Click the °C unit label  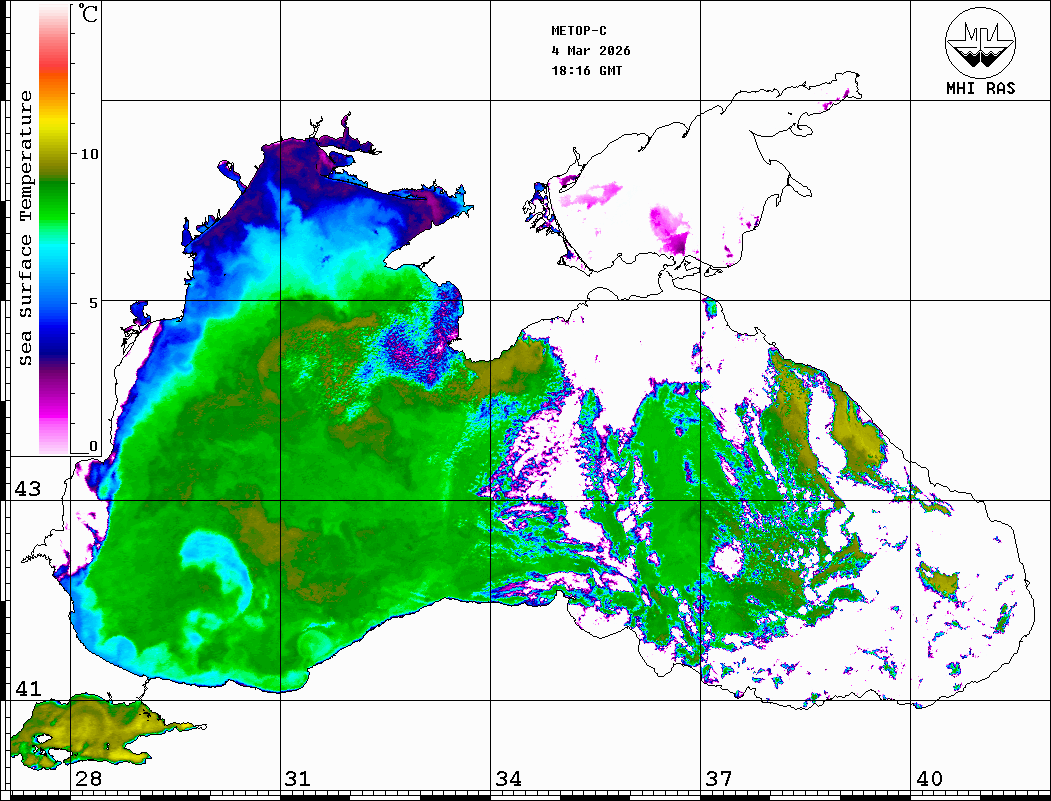pyautogui.click(x=90, y=16)
